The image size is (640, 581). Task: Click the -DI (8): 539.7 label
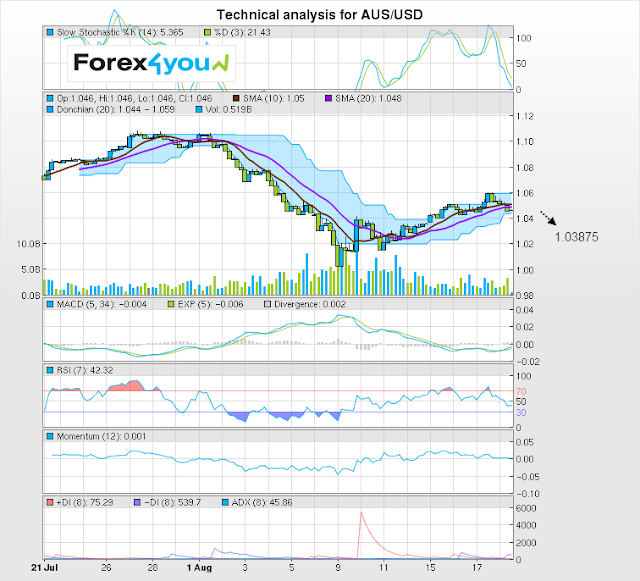(x=173, y=503)
